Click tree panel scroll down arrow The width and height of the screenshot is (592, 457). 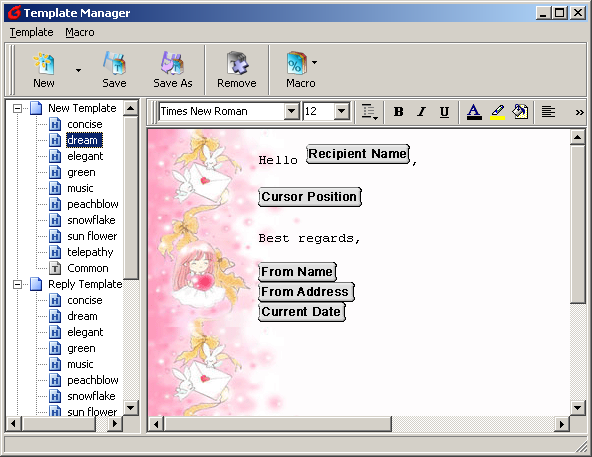(131, 408)
